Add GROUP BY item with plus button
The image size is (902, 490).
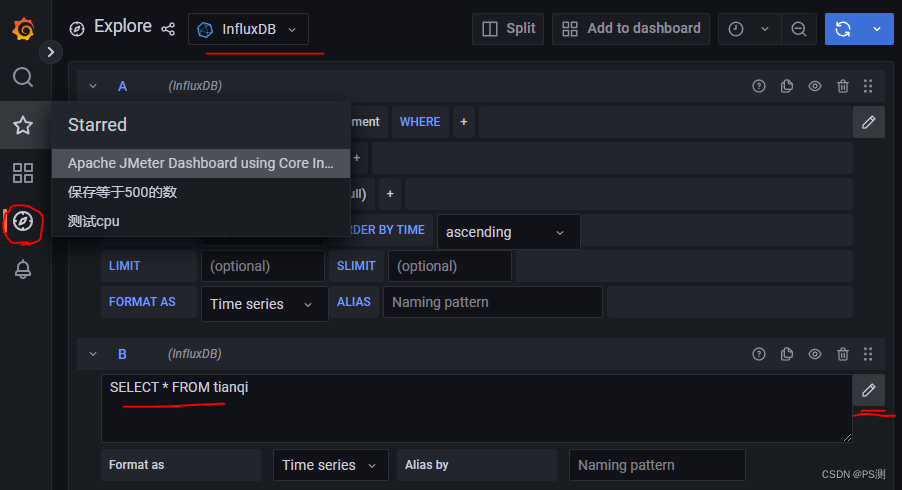tap(390, 194)
